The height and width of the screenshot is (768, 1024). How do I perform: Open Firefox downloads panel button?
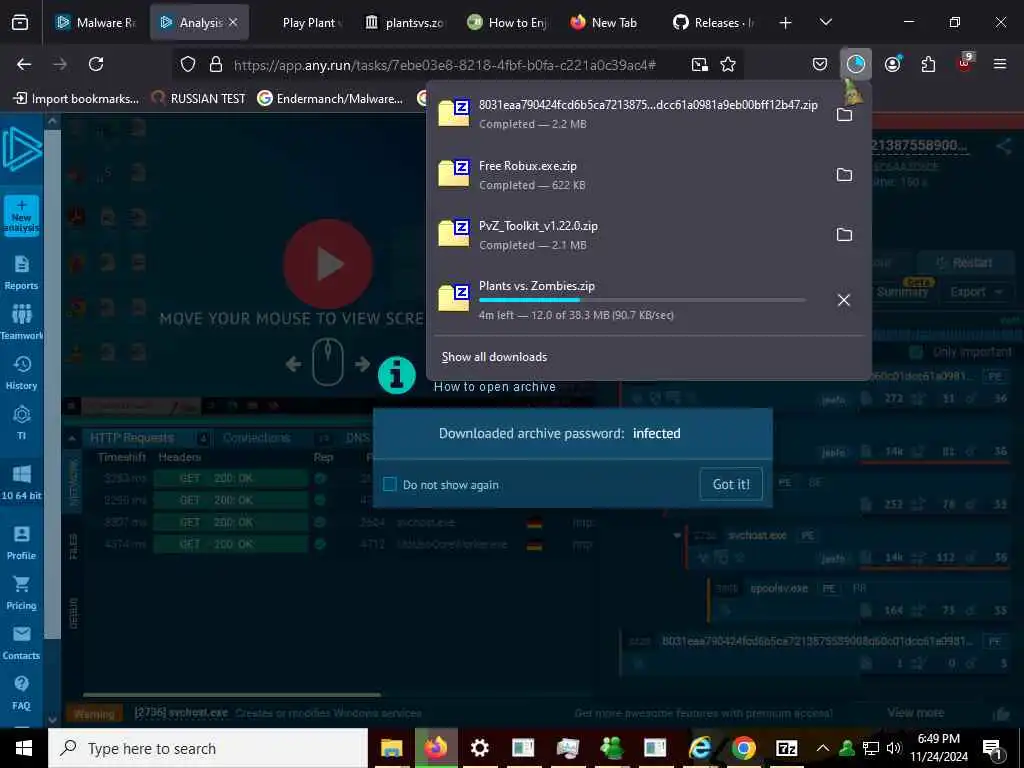click(855, 64)
